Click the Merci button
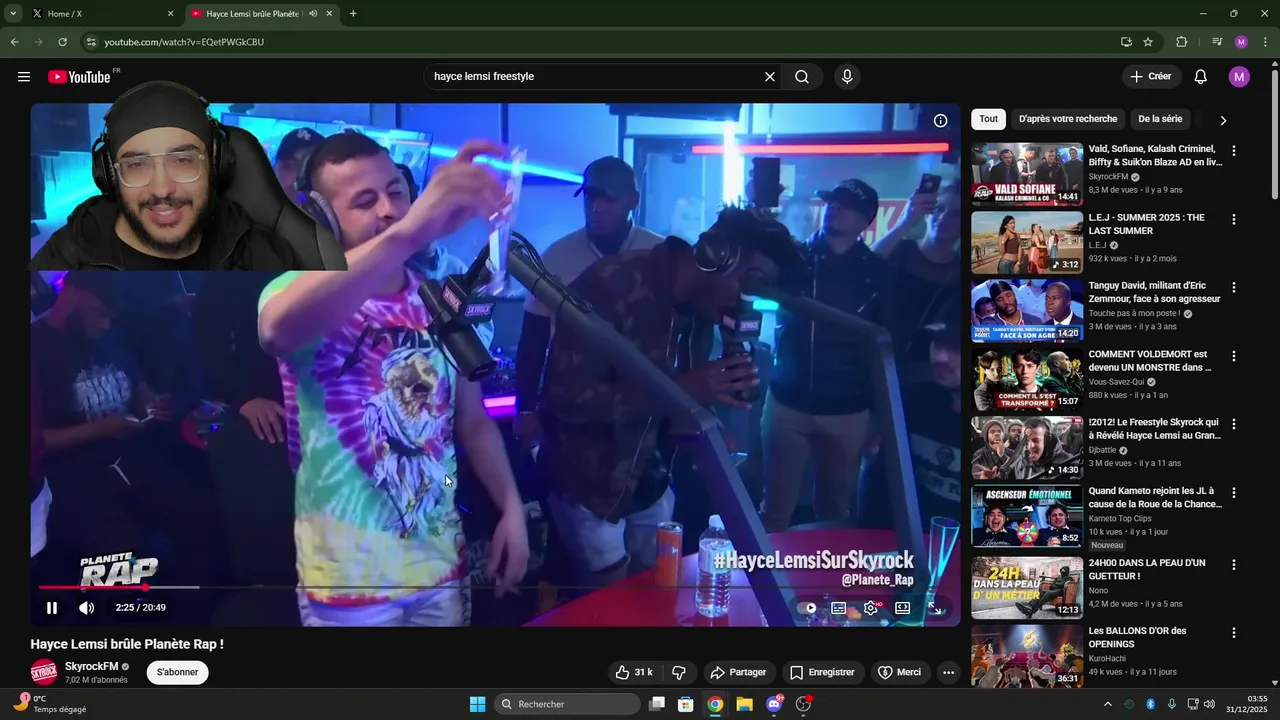1280x720 pixels. click(899, 672)
